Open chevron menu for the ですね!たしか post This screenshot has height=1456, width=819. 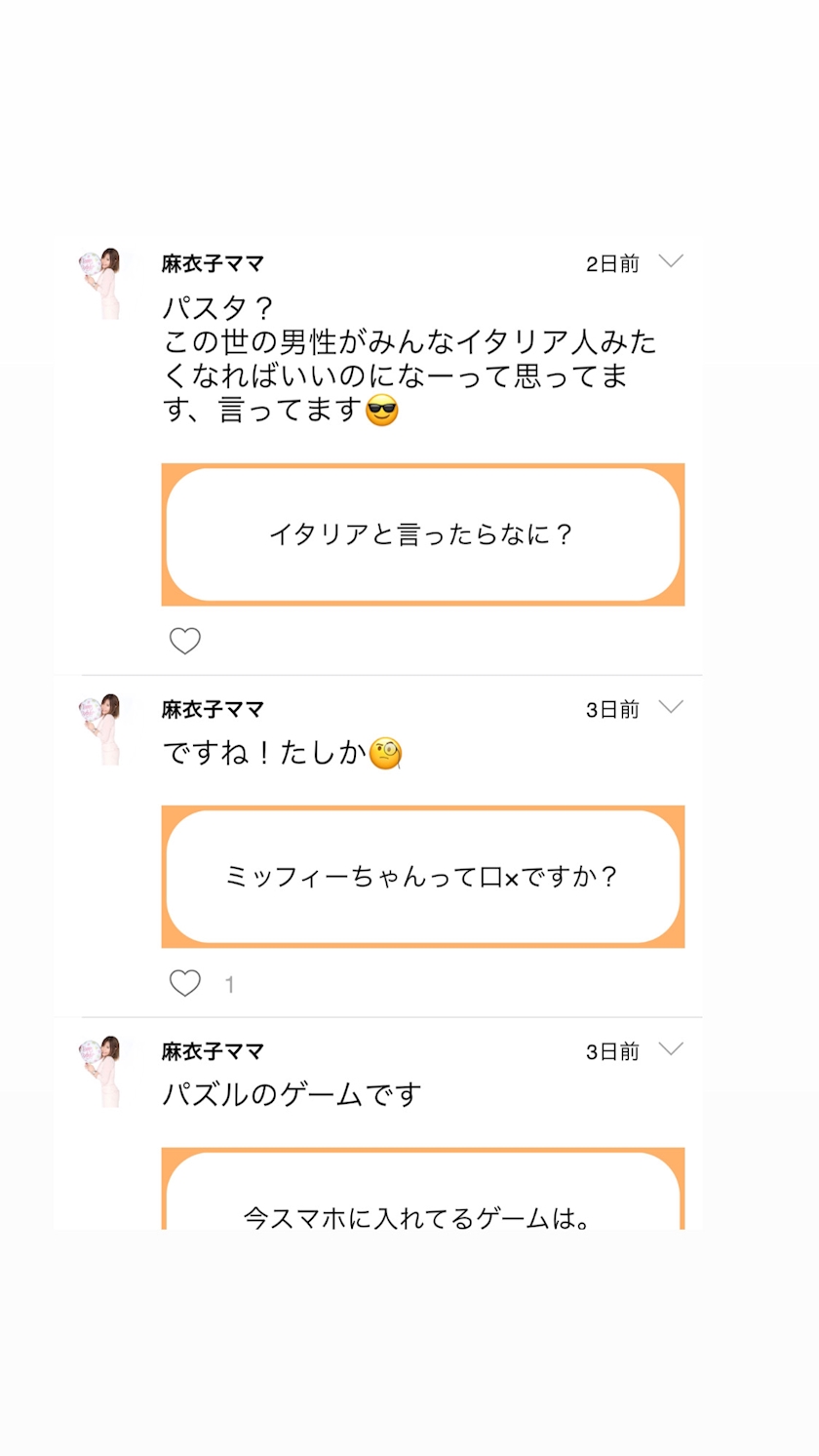point(671,707)
